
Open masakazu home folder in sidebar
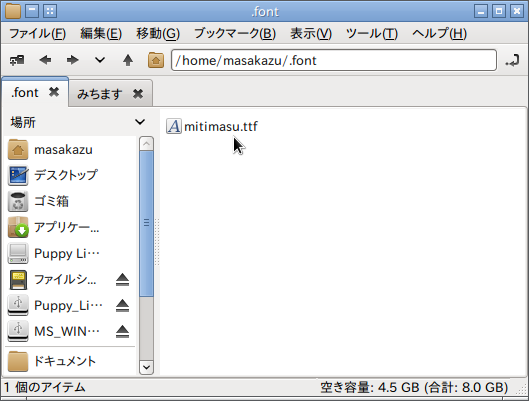tap(63, 149)
